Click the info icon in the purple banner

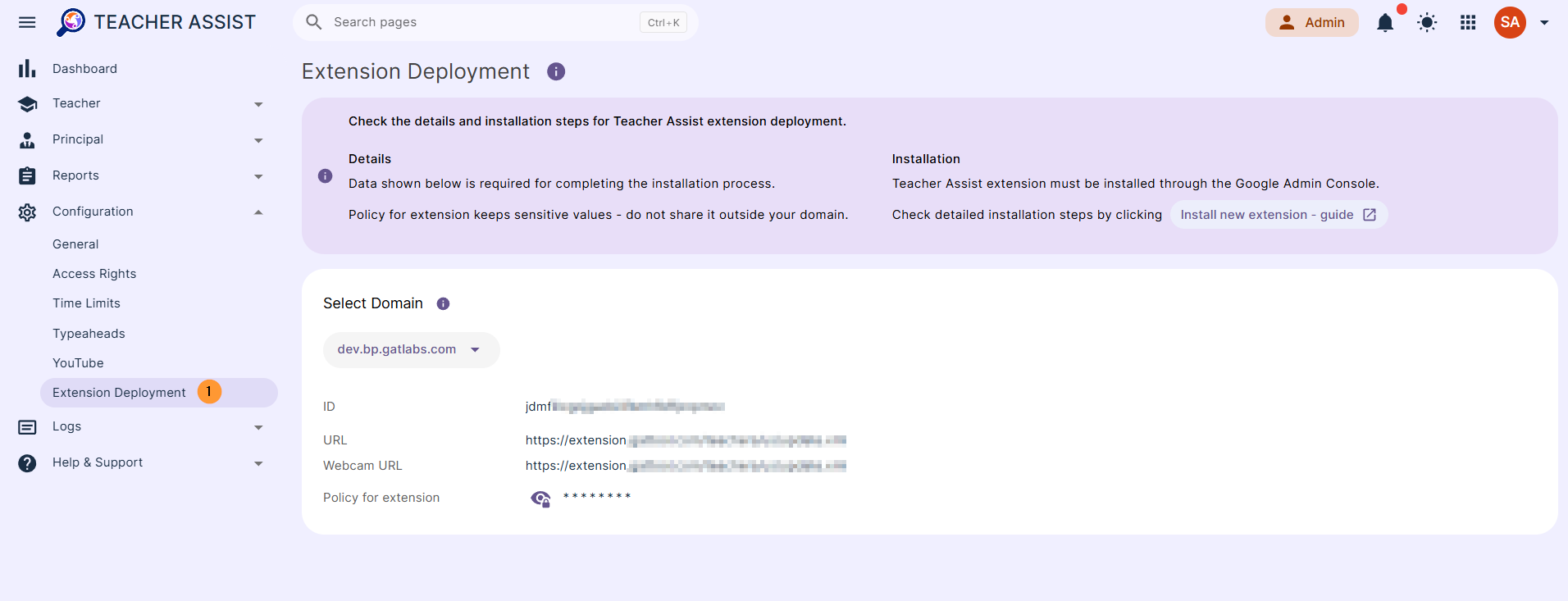[325, 175]
